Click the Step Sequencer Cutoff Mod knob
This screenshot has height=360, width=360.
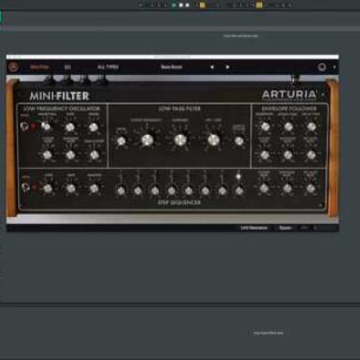264,189
